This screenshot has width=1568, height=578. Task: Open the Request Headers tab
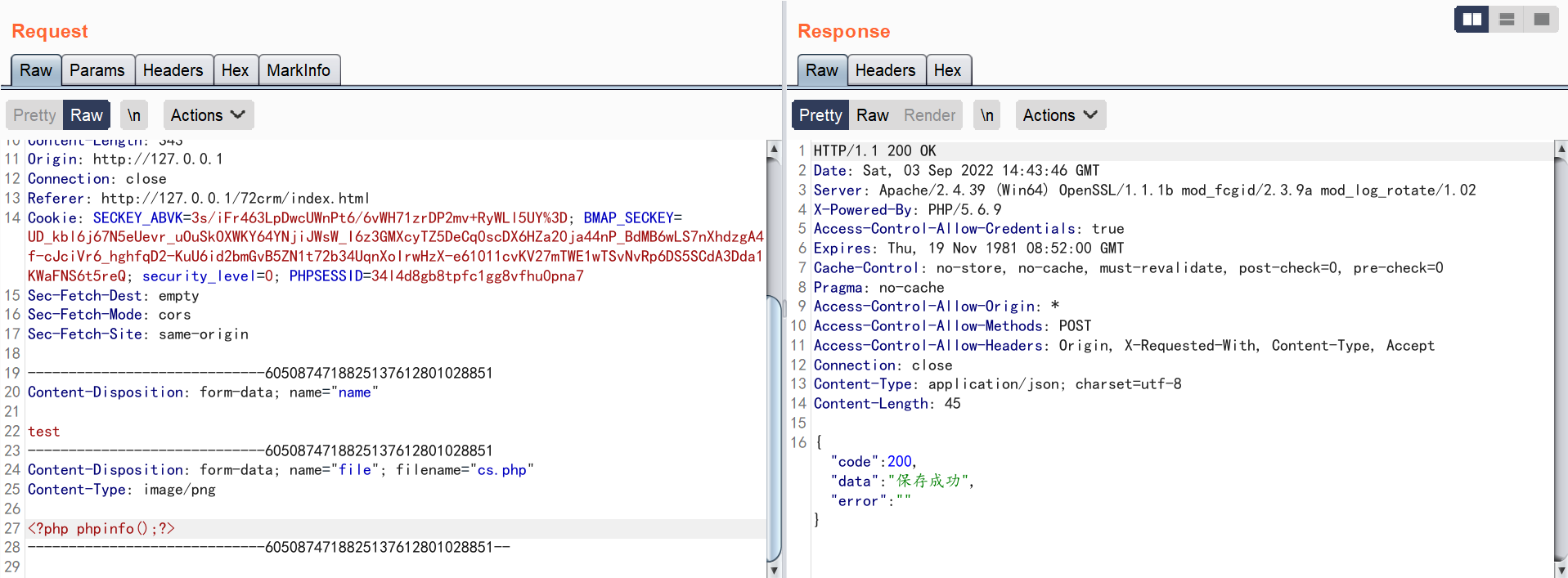(x=173, y=70)
